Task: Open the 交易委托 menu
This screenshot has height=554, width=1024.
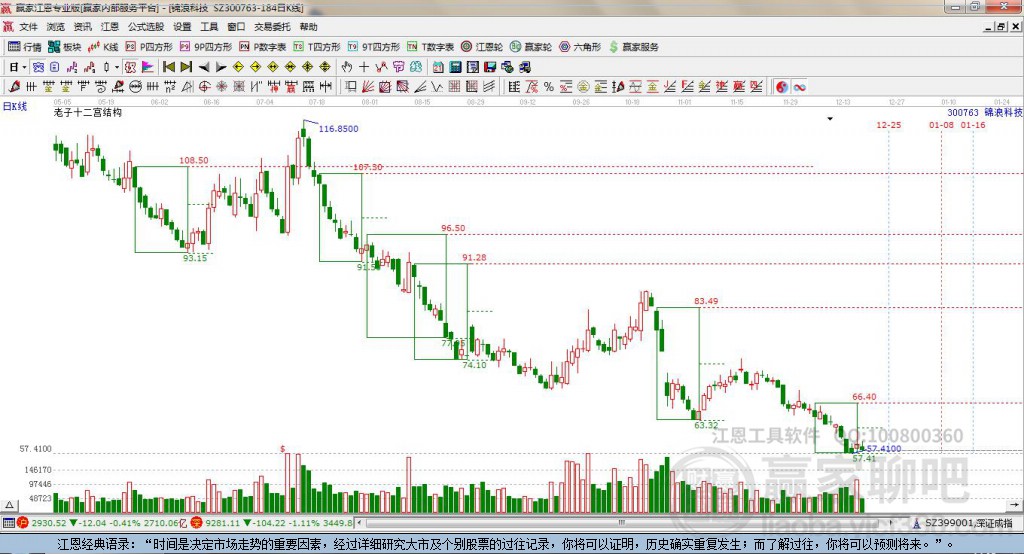Action: [272, 27]
